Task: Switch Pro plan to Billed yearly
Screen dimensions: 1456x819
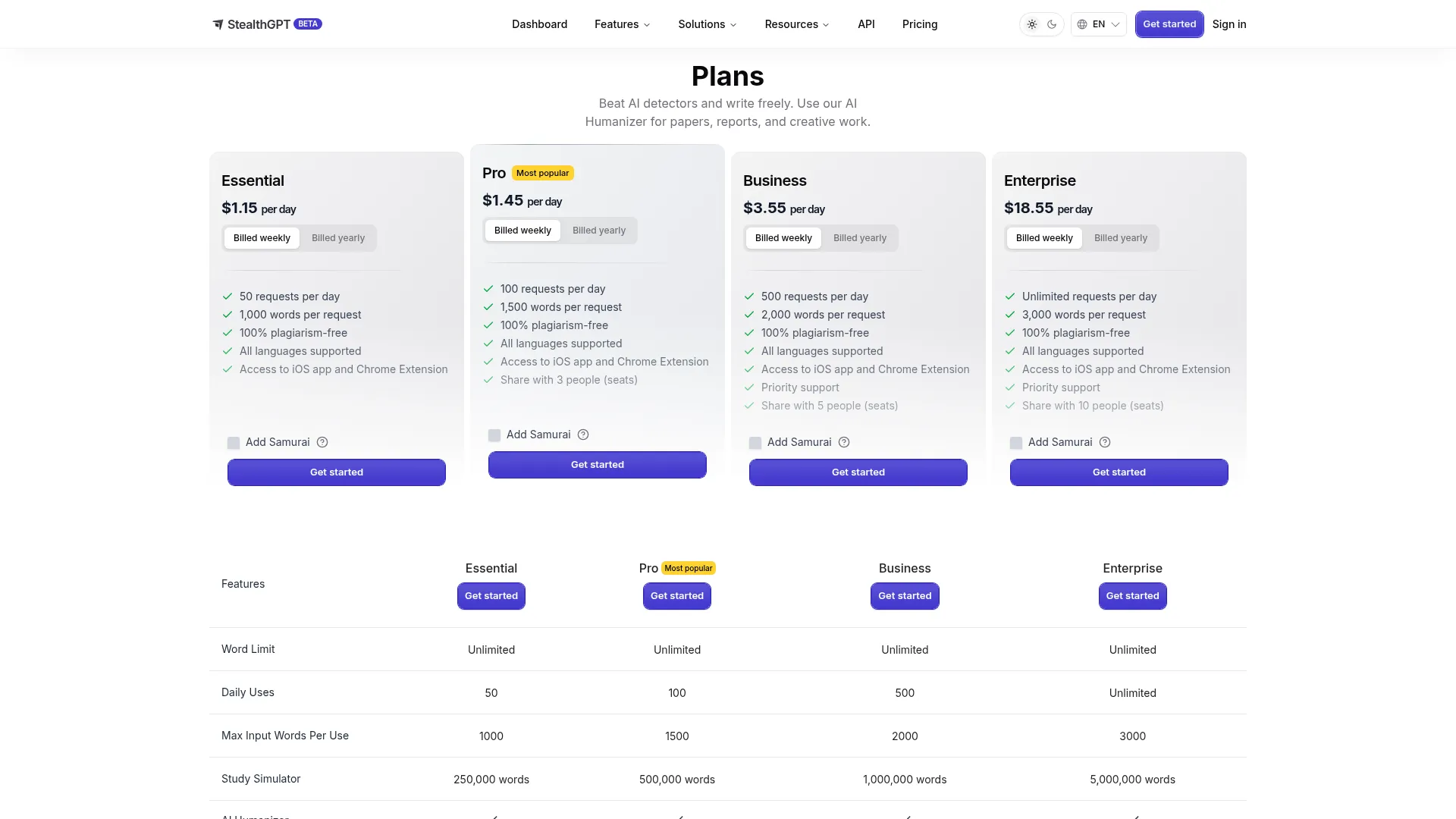Action: point(599,230)
